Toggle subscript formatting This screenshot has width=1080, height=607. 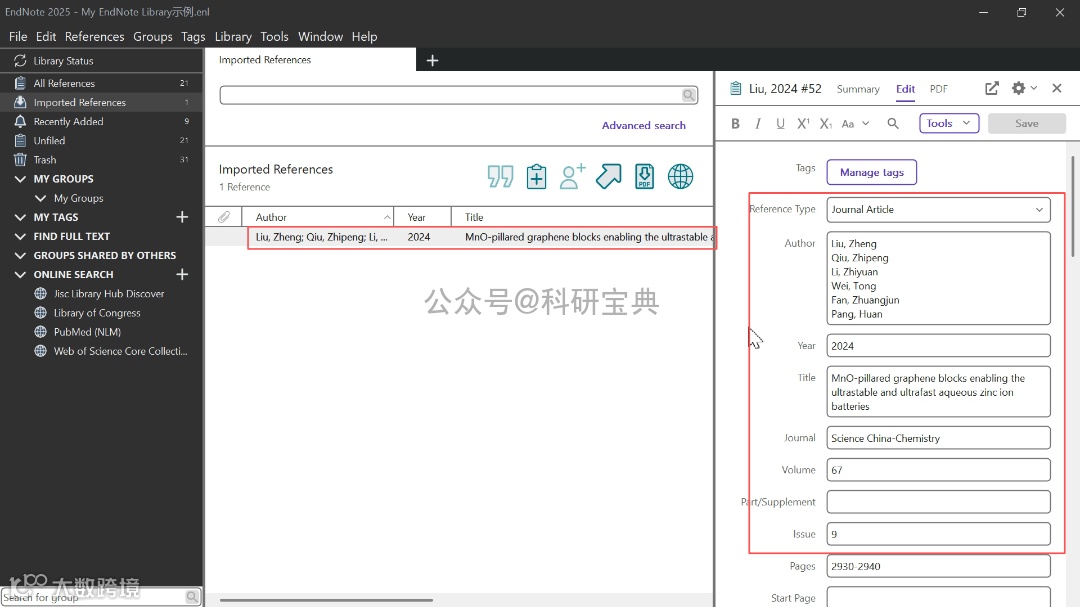point(826,123)
